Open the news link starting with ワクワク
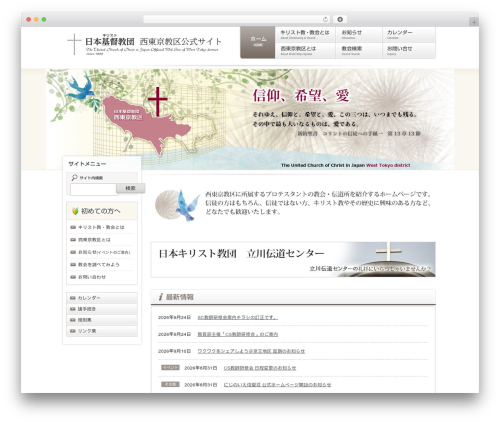 (251, 351)
